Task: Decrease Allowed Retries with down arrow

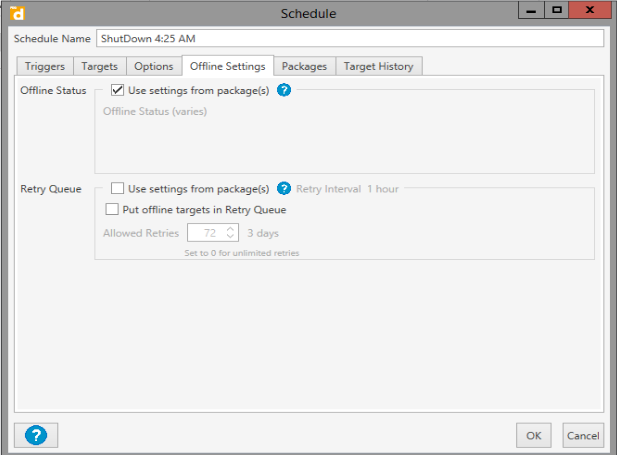Action: (230, 237)
